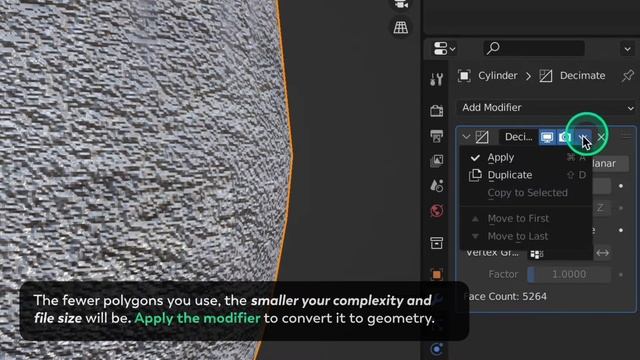Open the Physics properties tab

(x=436, y=349)
